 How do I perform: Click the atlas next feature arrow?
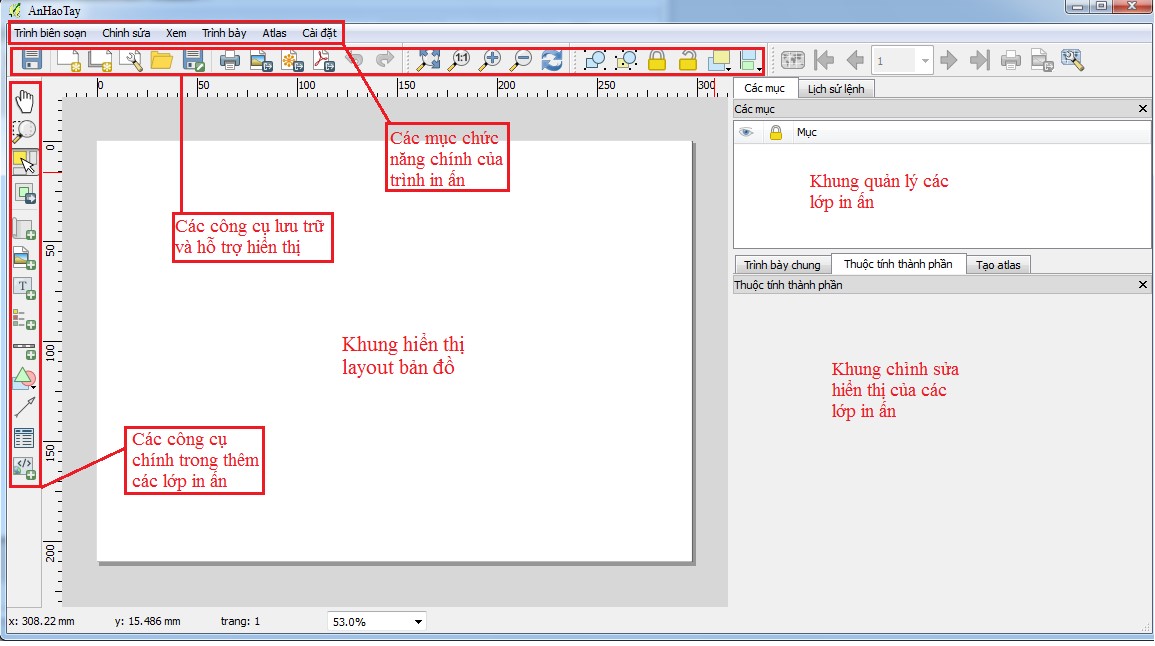pos(949,60)
